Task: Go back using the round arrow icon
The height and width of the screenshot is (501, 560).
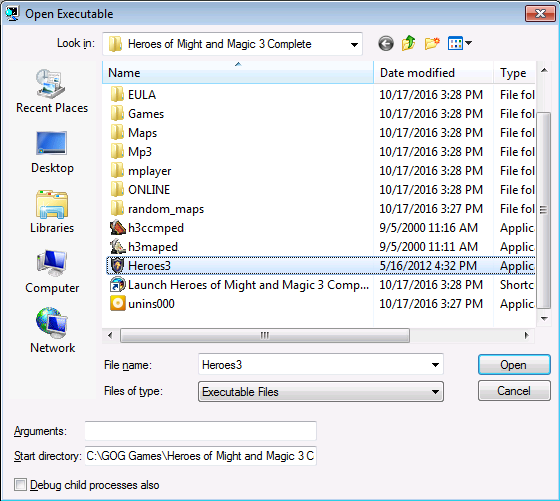Action: [x=386, y=44]
